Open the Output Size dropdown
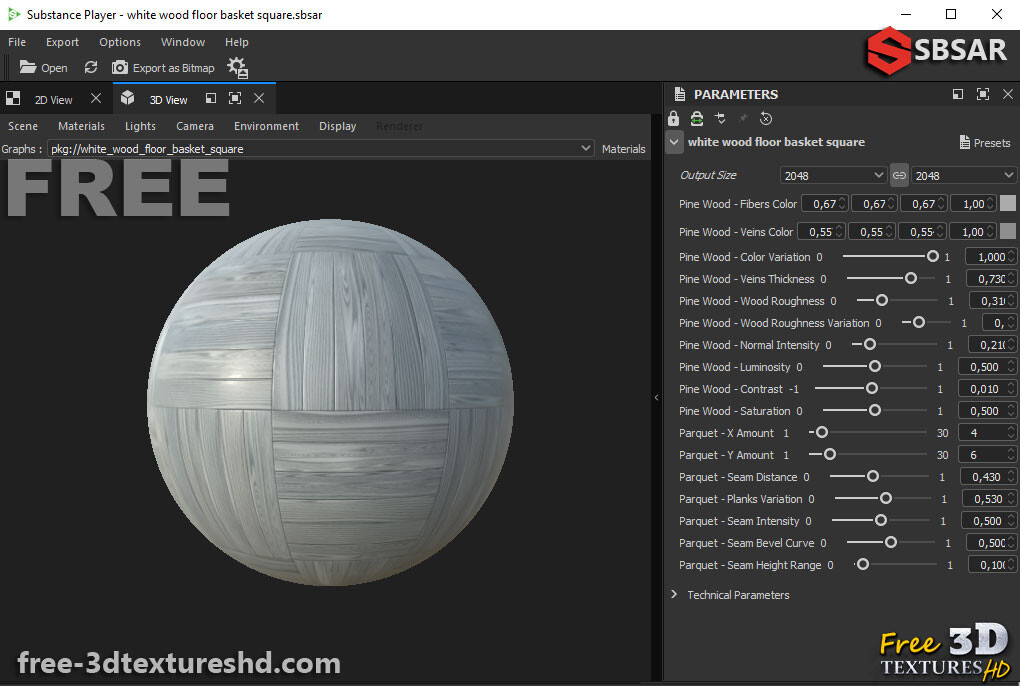Image resolution: width=1020 pixels, height=686 pixels. (x=832, y=175)
